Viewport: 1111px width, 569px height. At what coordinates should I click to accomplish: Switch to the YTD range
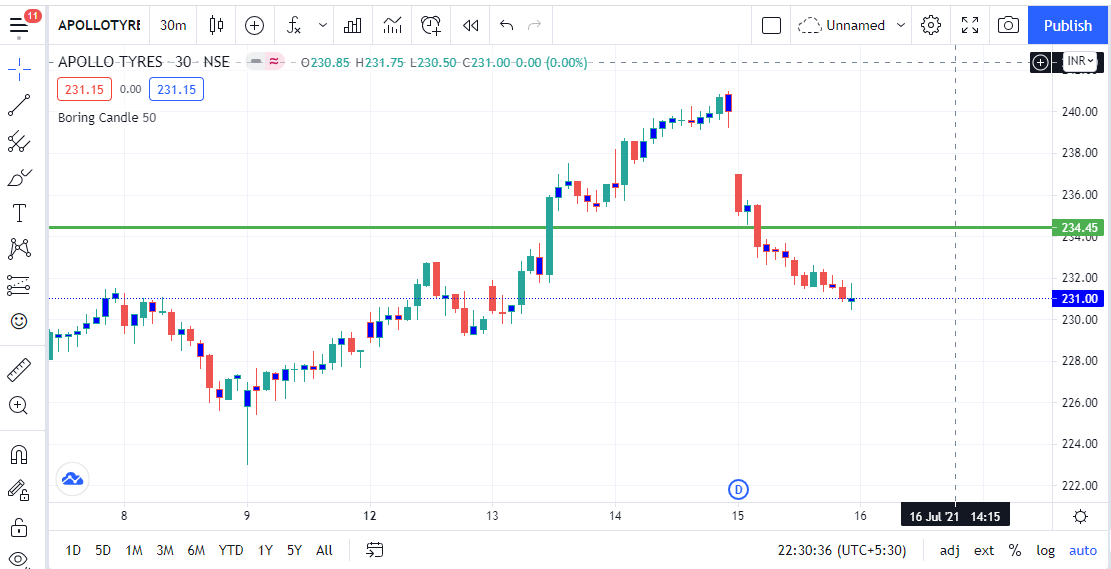point(231,550)
